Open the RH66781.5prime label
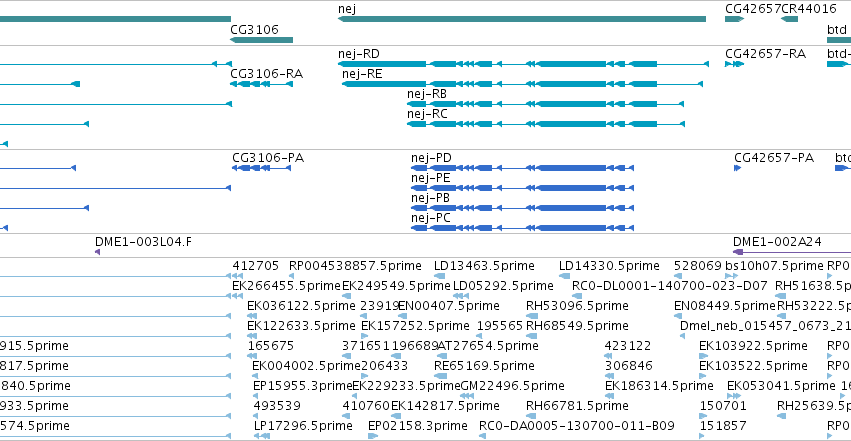This screenshot has height=441, width=851. pyautogui.click(x=577, y=406)
